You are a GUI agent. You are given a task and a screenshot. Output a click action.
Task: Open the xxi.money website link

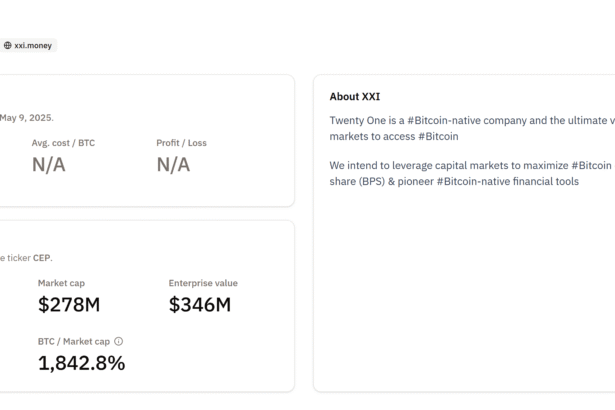(32, 45)
